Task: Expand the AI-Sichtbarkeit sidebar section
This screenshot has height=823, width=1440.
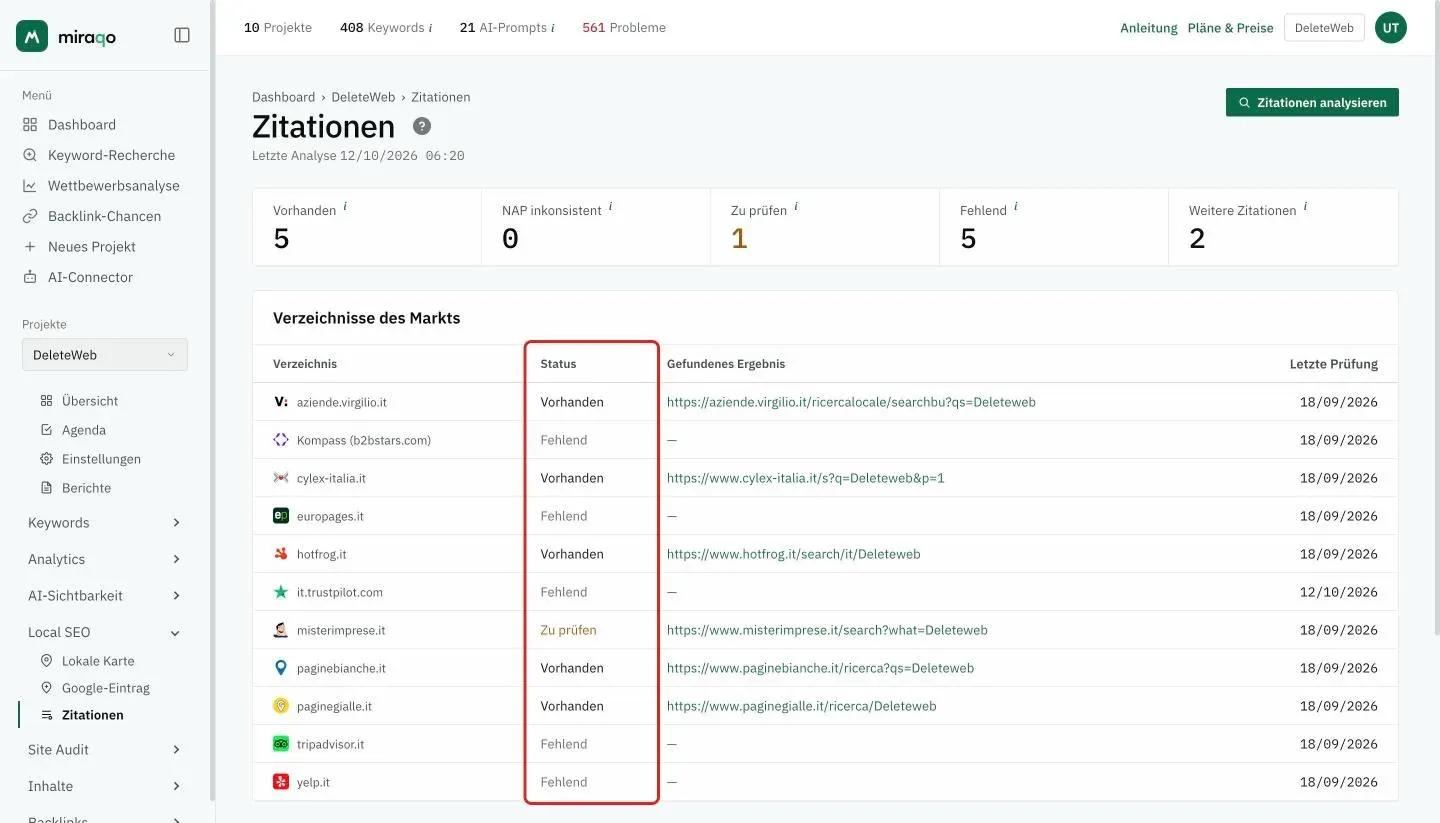Action: 105,596
